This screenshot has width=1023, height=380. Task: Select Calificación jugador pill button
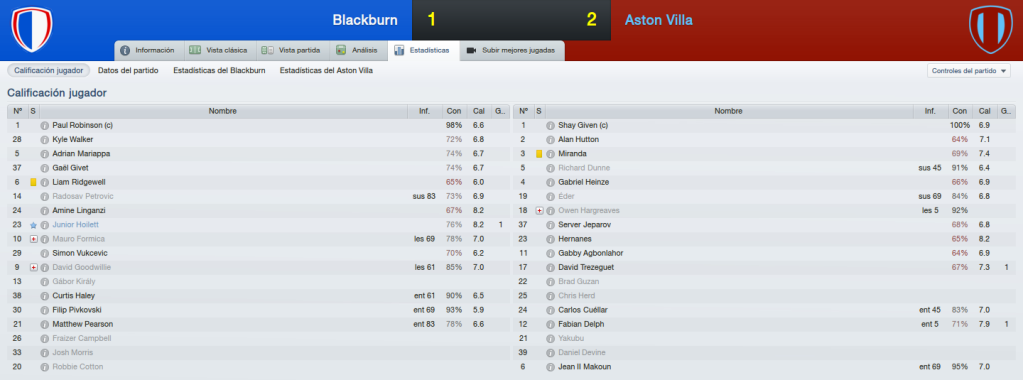(48, 71)
